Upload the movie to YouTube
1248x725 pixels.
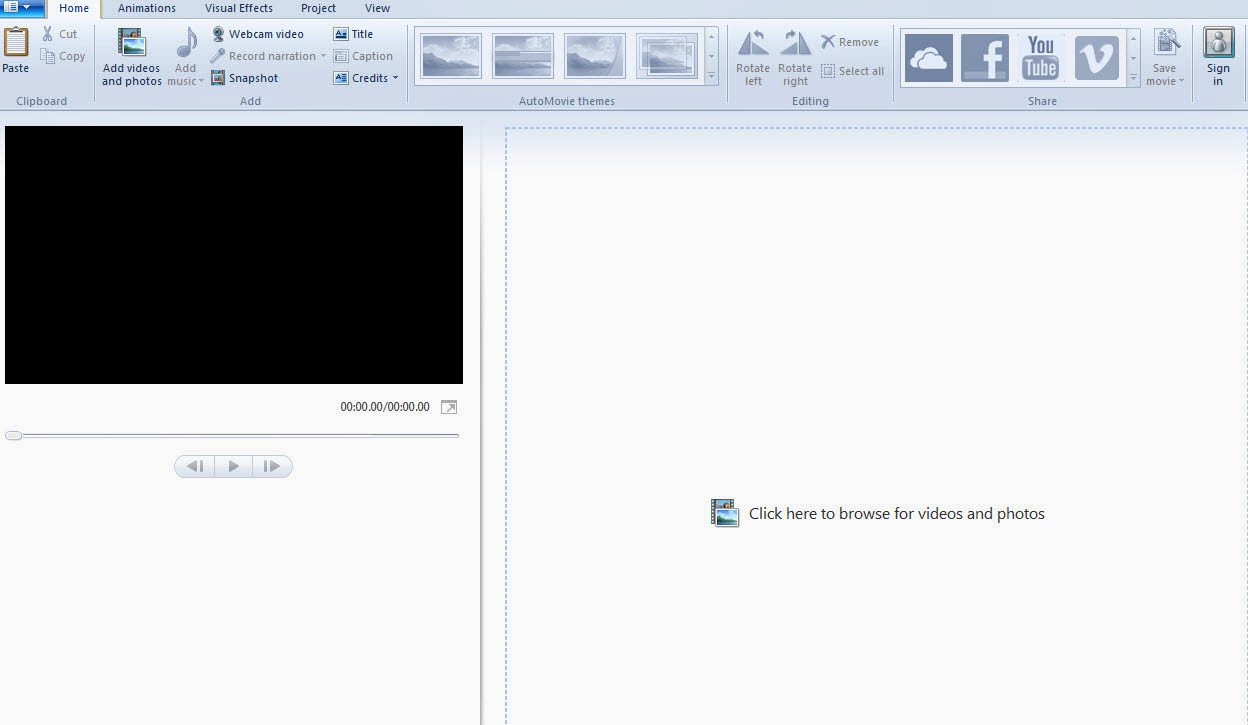(1040, 57)
